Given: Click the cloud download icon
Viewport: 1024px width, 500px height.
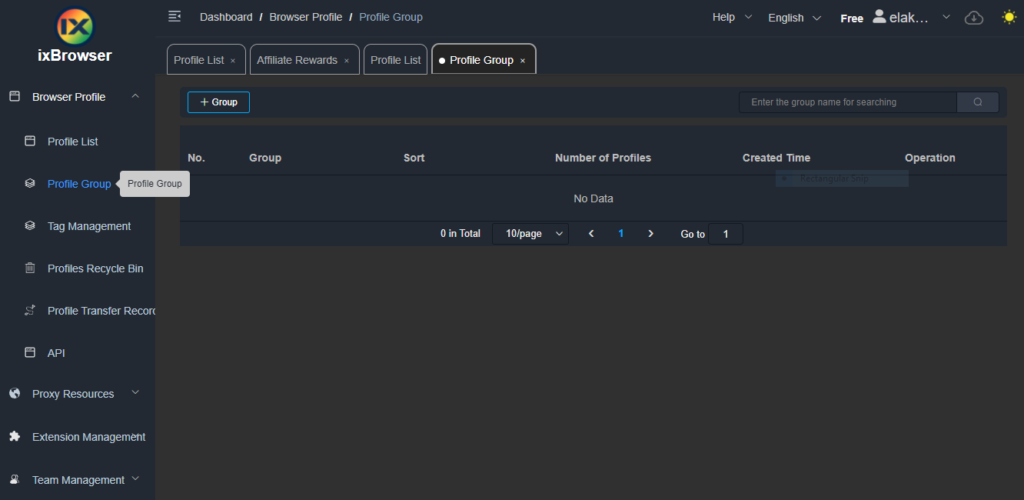Looking at the screenshot, I should click(x=973, y=18).
